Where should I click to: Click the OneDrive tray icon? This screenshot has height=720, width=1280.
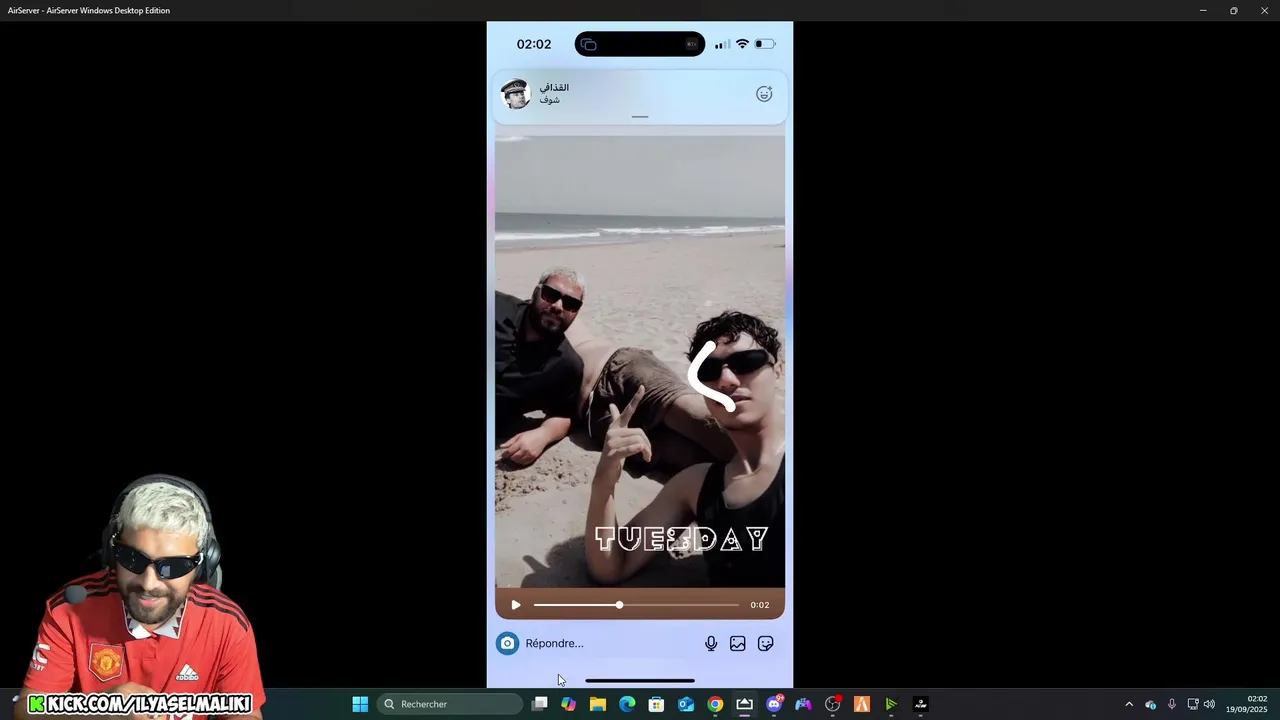1151,704
